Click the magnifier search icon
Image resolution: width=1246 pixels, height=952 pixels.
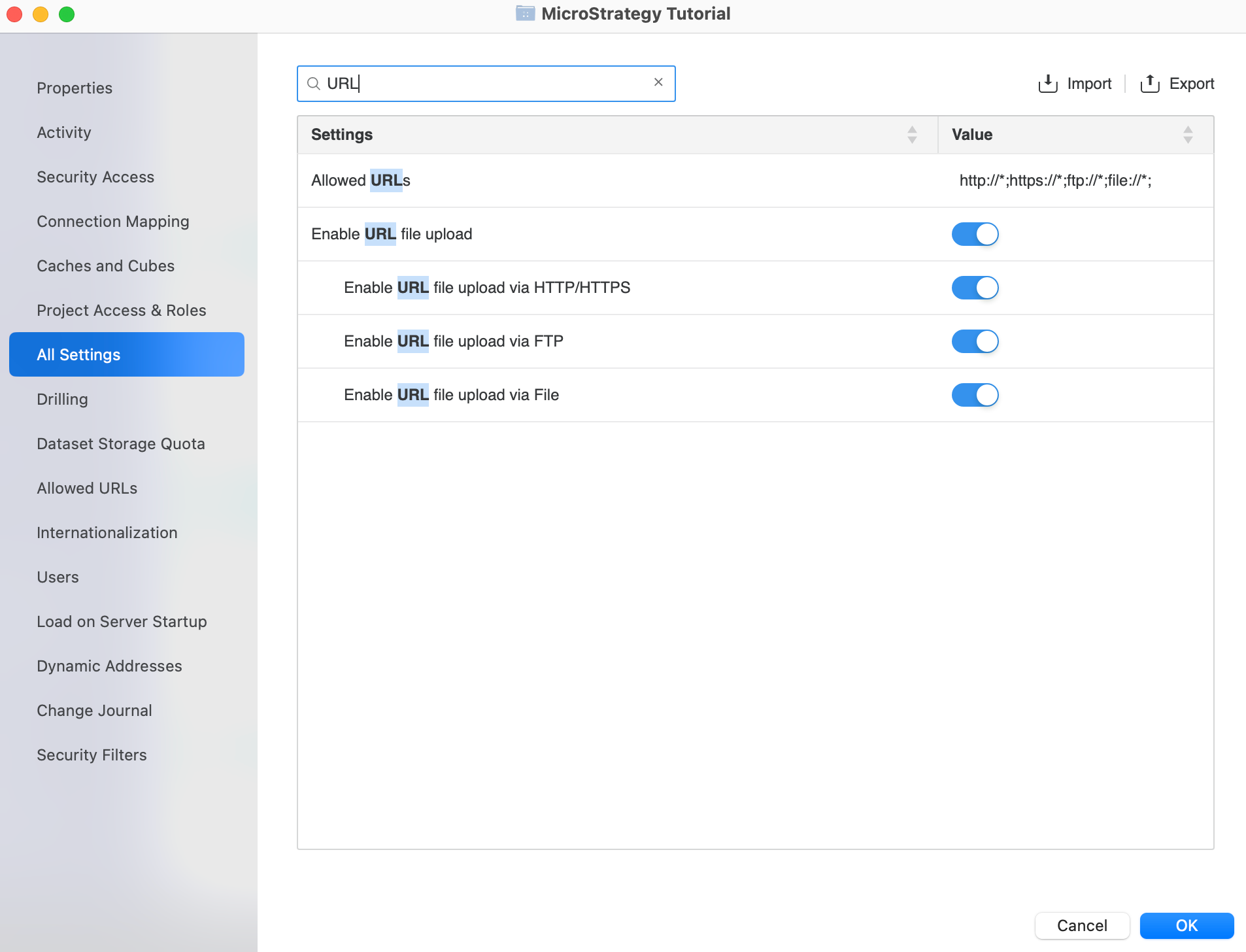click(x=314, y=84)
